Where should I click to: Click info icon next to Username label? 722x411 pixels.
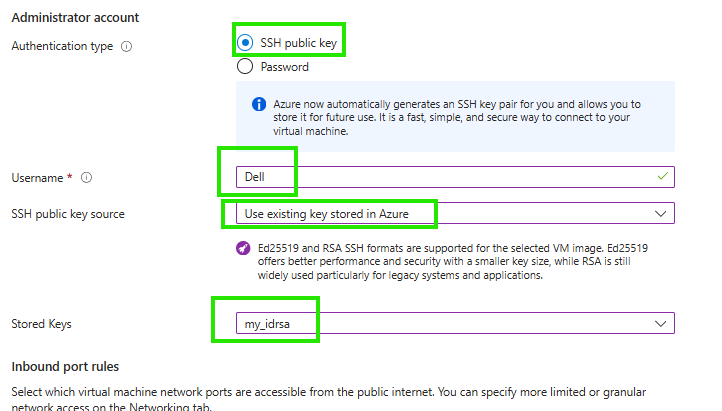click(x=87, y=178)
